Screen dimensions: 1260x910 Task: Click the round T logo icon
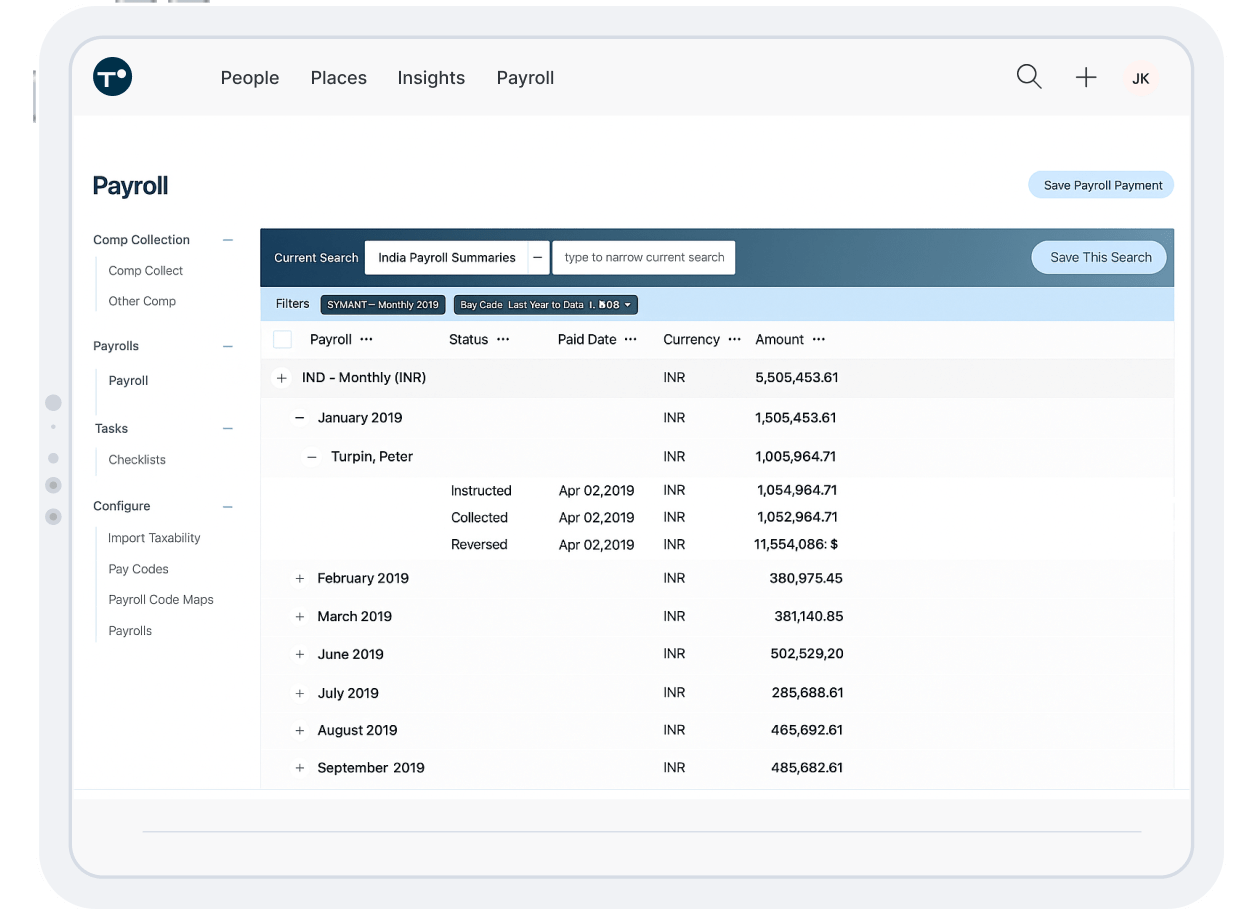coord(113,77)
